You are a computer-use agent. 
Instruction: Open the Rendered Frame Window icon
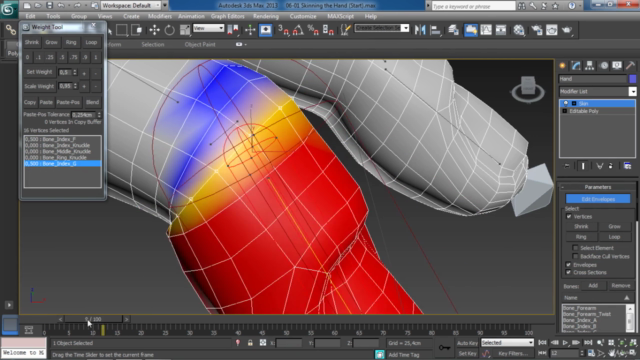[x=551, y=30]
